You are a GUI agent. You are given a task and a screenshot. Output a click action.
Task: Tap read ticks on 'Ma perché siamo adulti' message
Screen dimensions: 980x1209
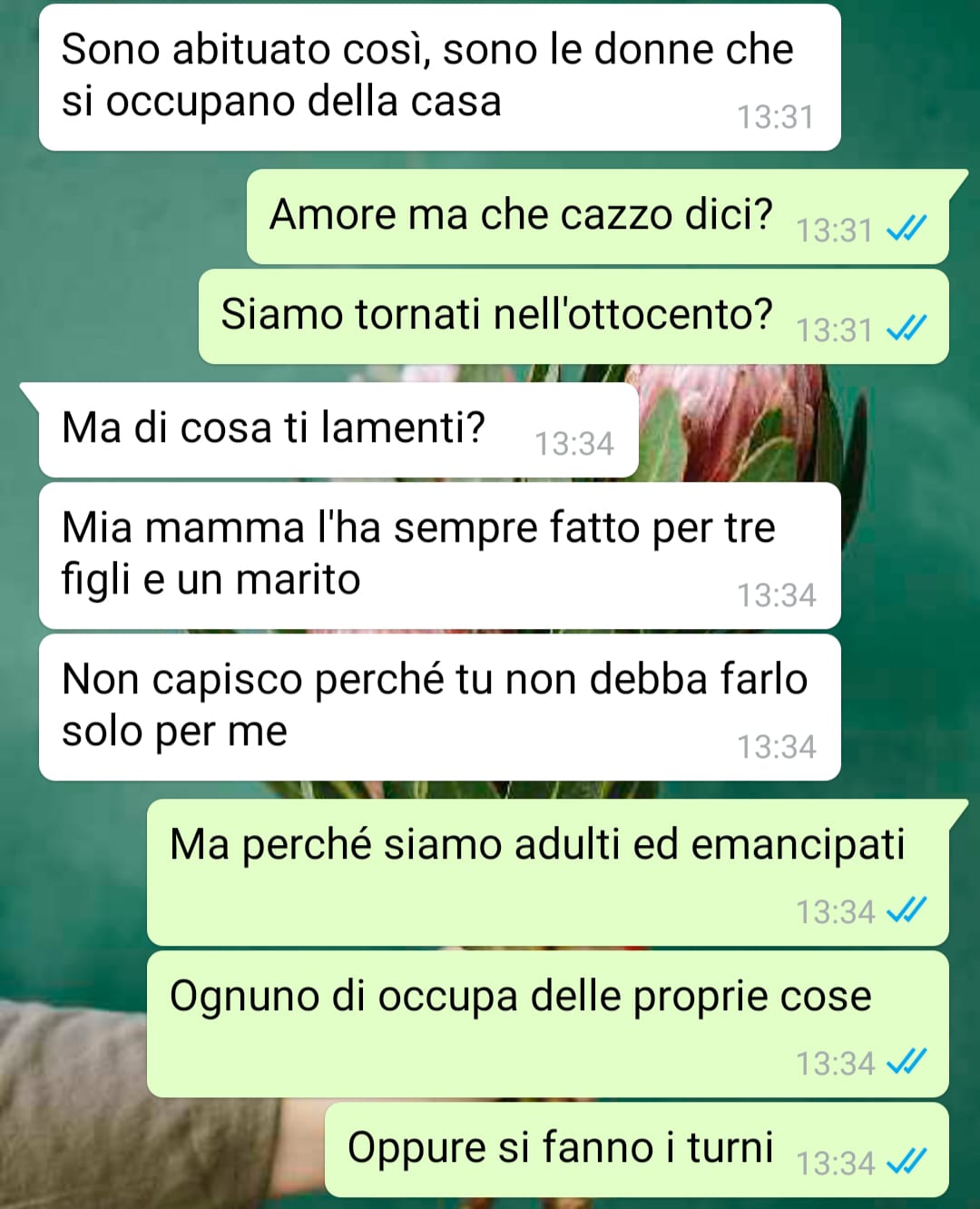point(906,910)
